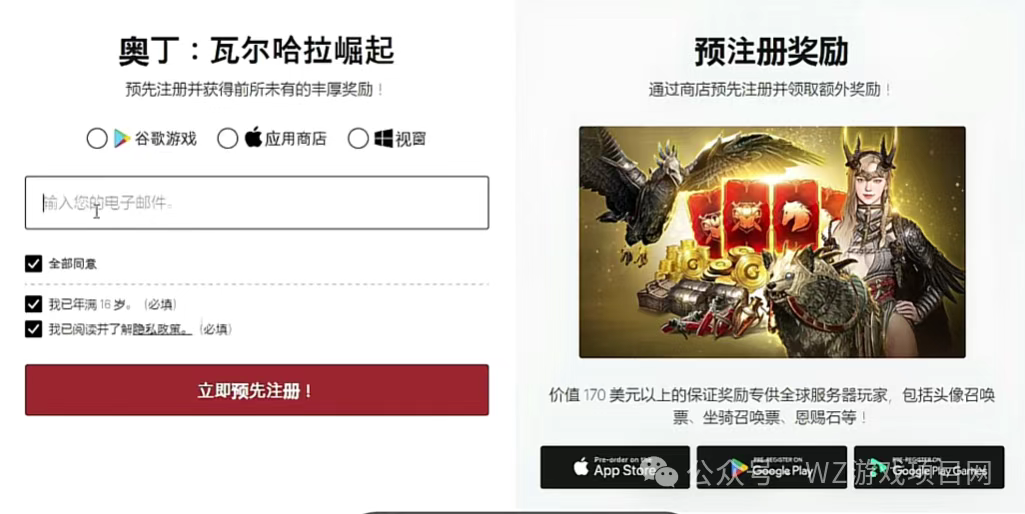Click the Windows logo beside 视窗
Image resolution: width=1025 pixels, height=514 pixels.
[x=384, y=138]
